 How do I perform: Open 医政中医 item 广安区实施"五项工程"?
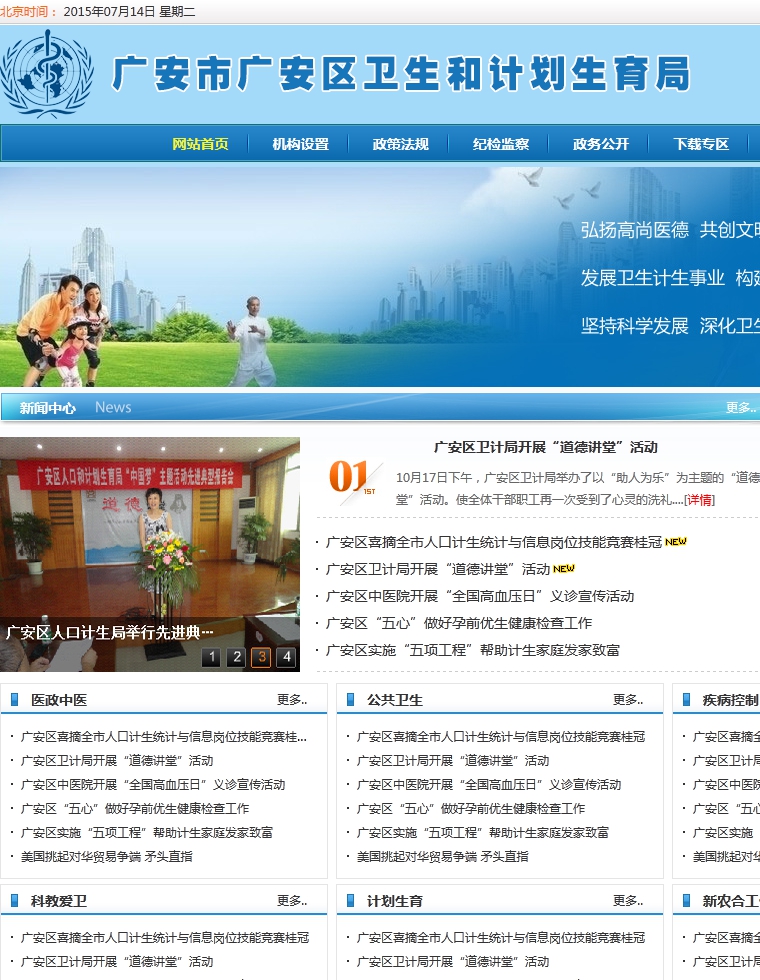[x=147, y=832]
